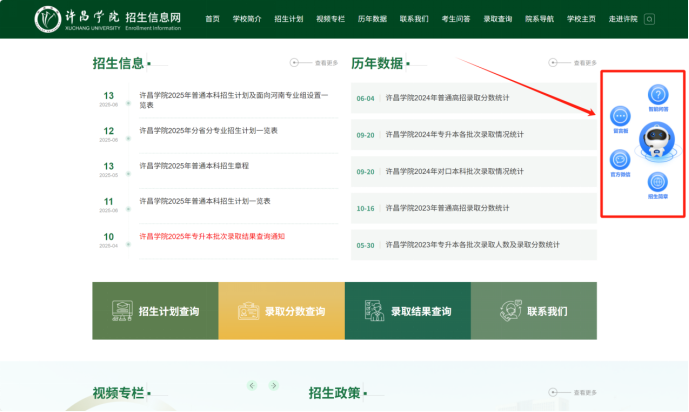689x412 pixels.
Task: Click the 录取结果查询 button
Action: tap(408, 311)
